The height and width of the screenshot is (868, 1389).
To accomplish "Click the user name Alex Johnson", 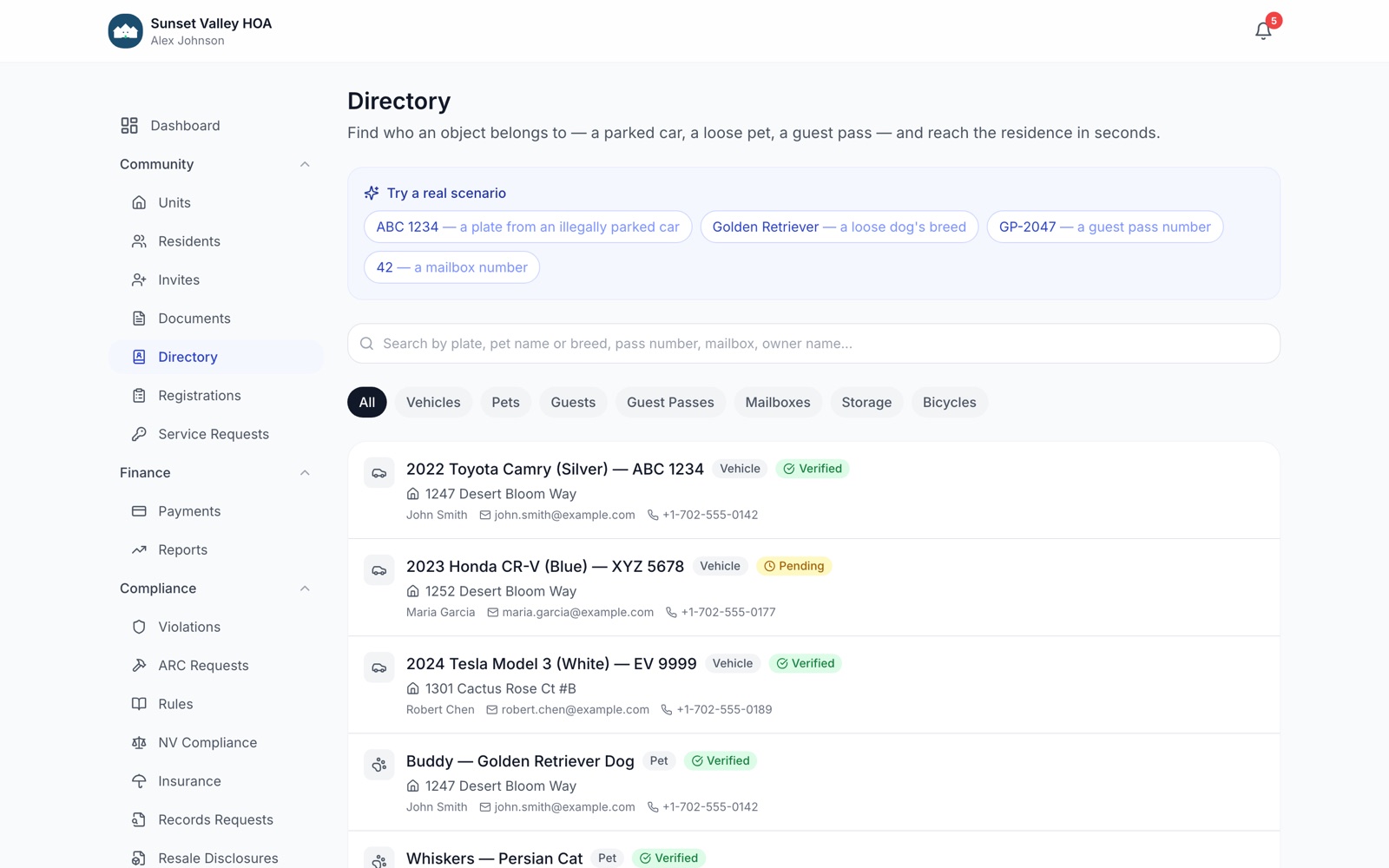I will click(188, 41).
